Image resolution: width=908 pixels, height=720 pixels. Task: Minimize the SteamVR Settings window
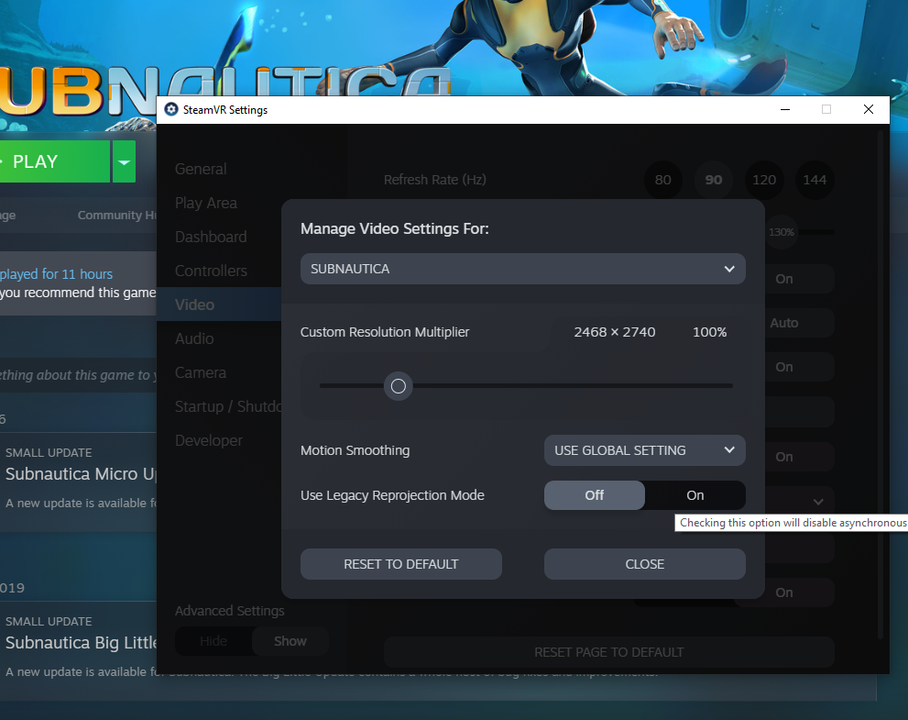tap(785, 109)
